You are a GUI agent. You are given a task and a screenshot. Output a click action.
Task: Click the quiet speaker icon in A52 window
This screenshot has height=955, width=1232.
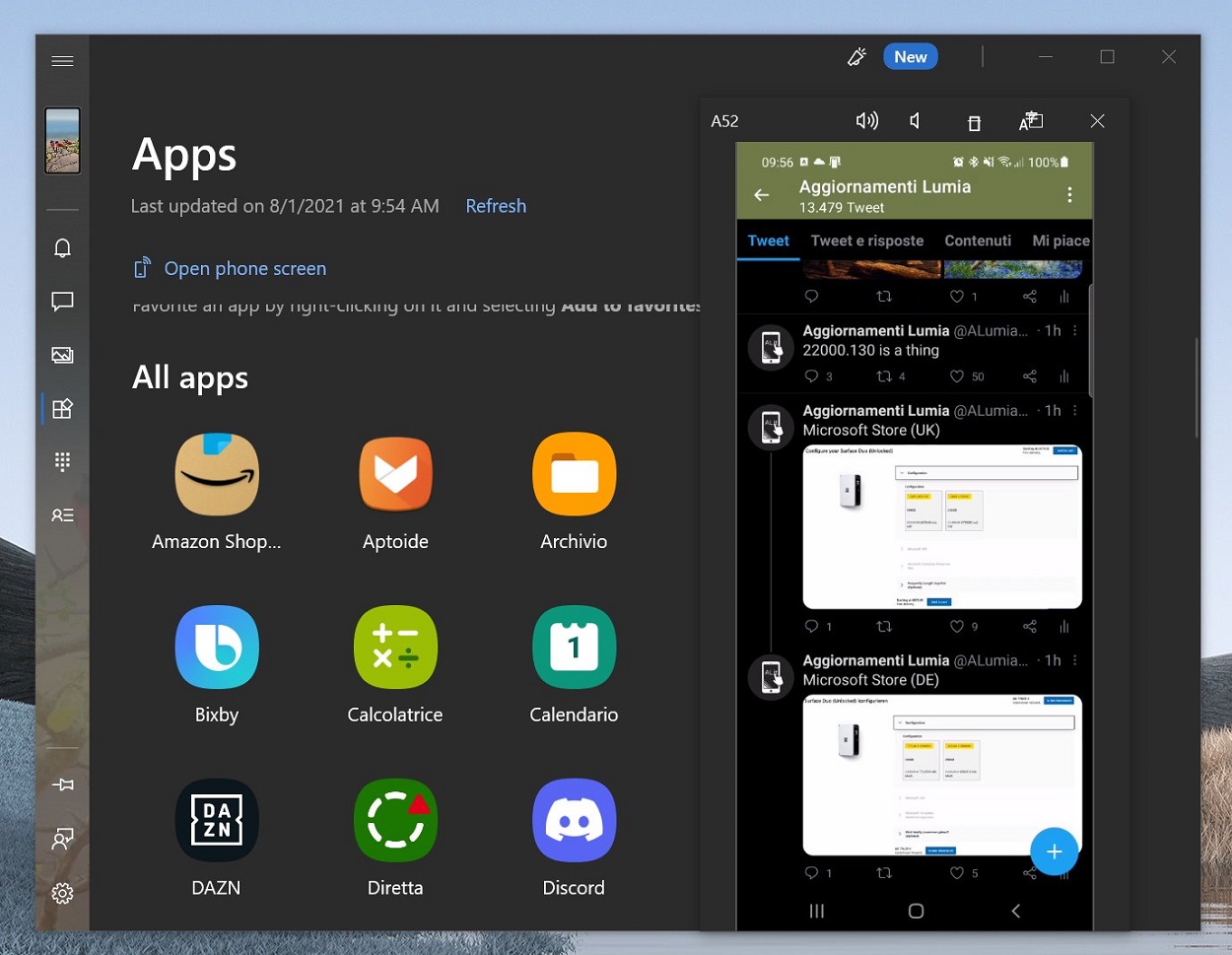pos(916,120)
